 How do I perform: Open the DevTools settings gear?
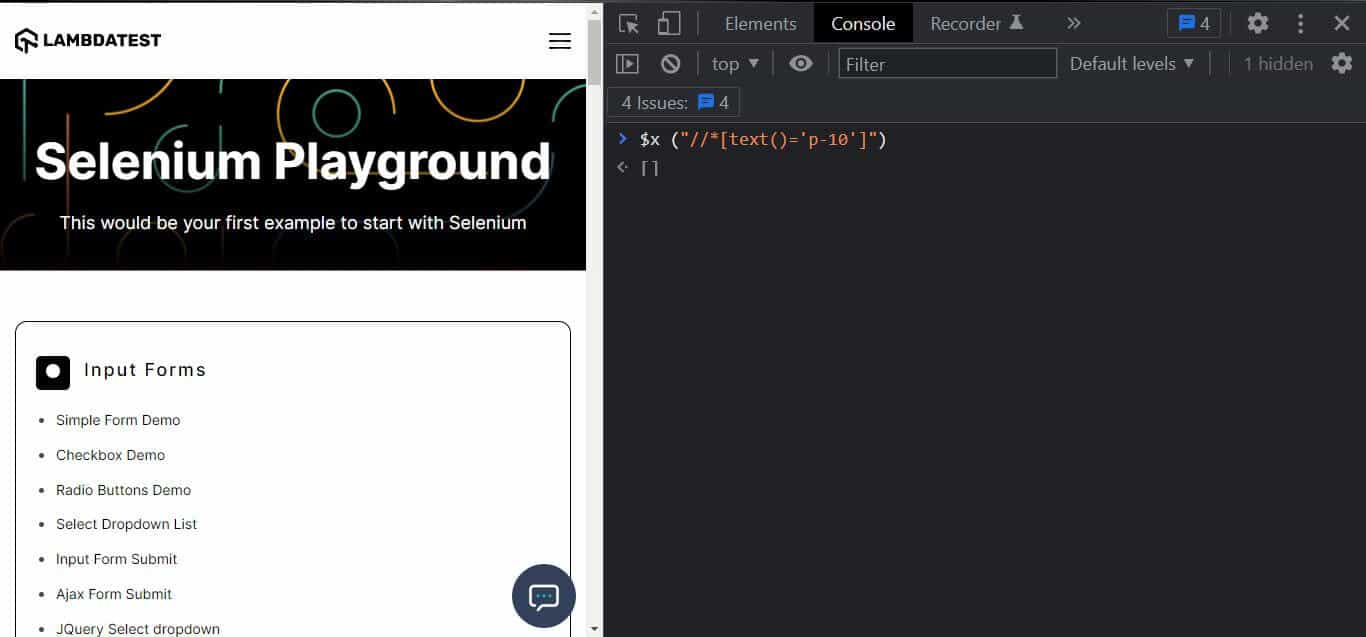point(1257,22)
